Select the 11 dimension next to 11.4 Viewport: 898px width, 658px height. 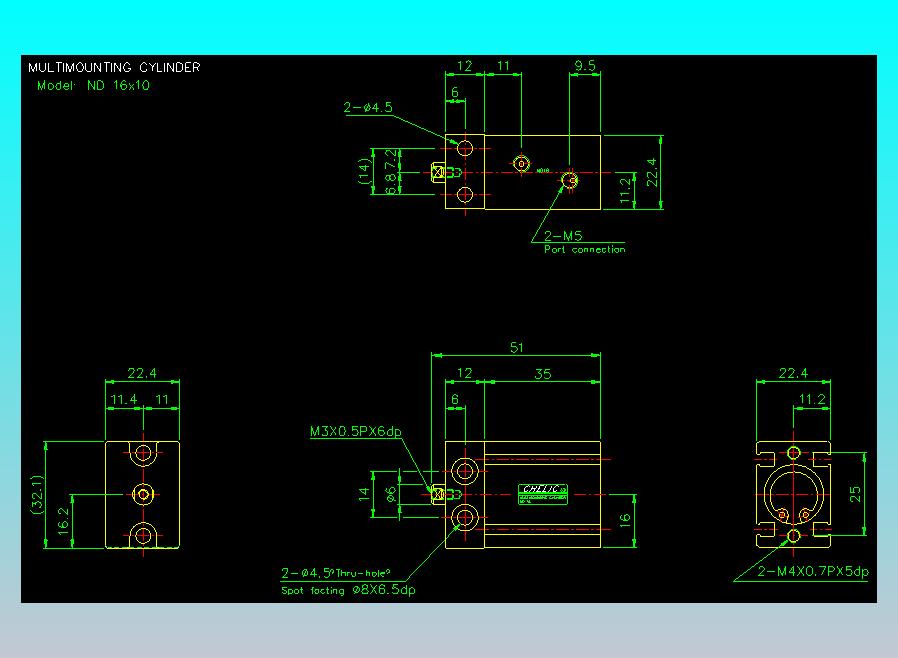(162, 399)
